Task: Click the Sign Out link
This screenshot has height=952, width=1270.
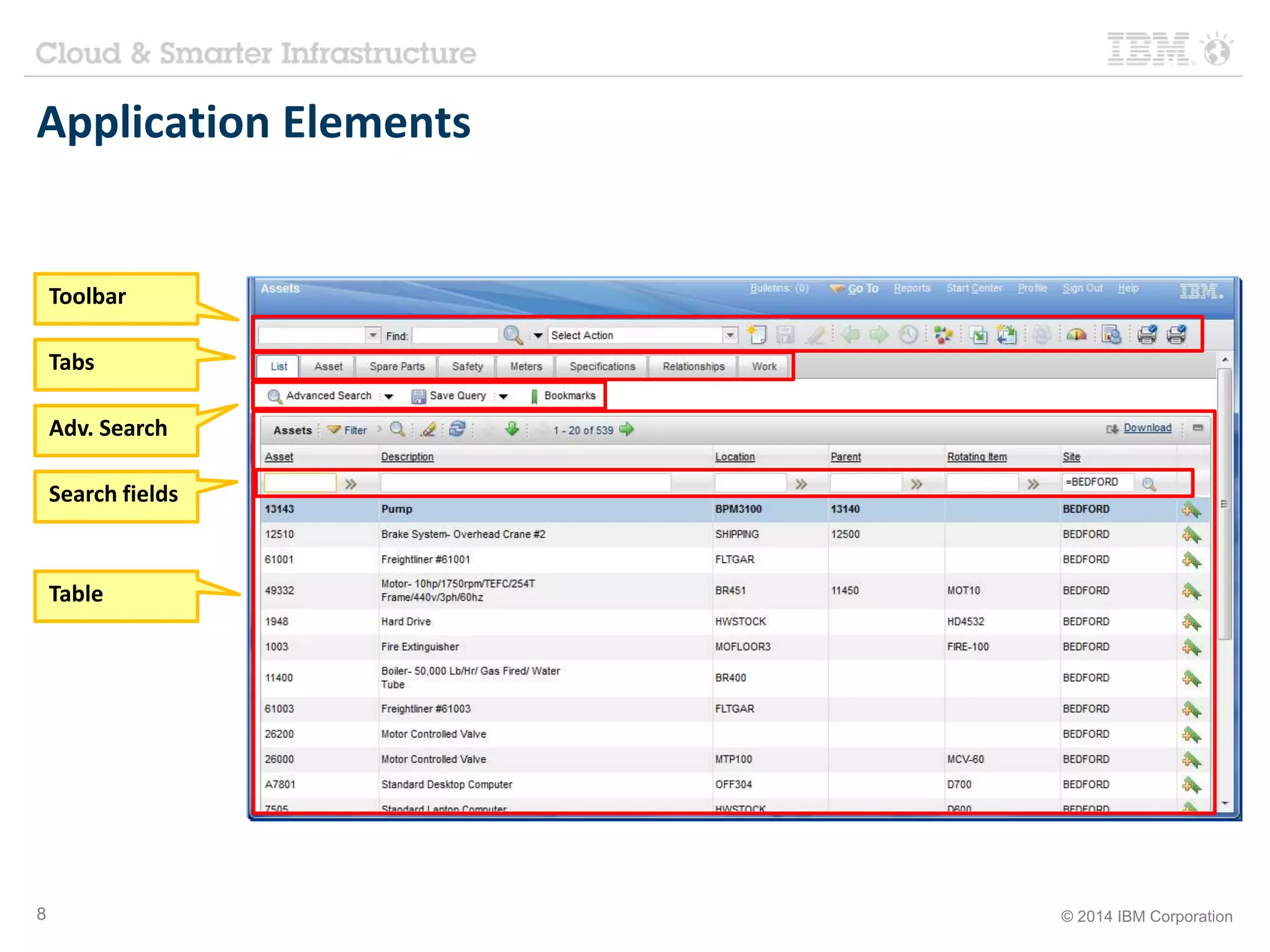Action: (x=1082, y=288)
